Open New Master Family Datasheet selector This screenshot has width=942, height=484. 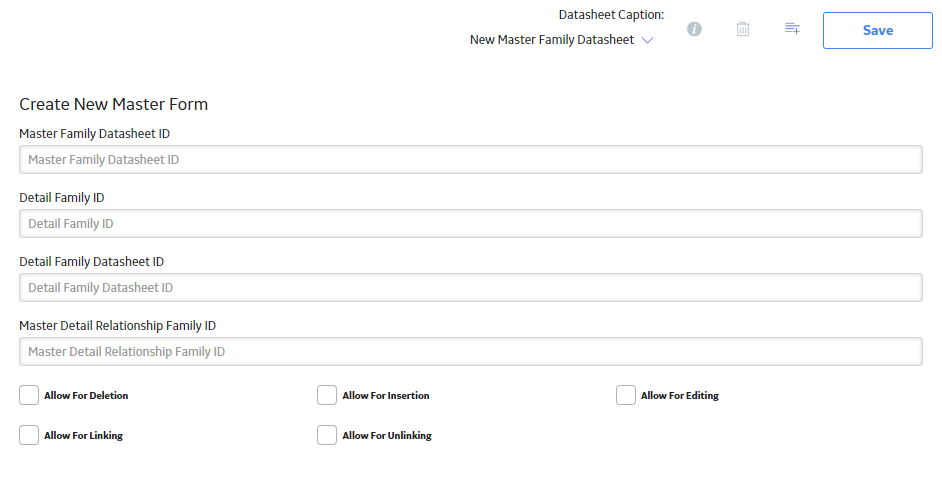[552, 40]
